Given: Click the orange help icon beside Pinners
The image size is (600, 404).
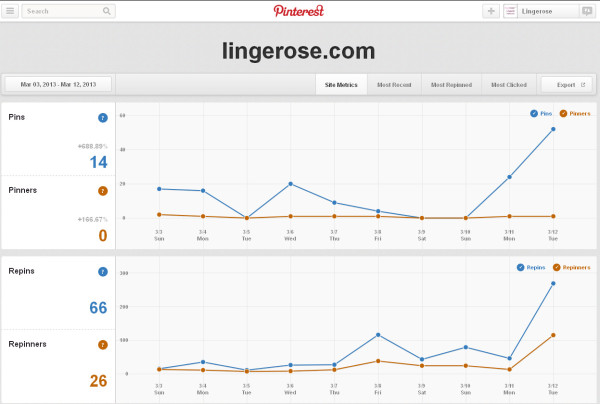Looking at the screenshot, I should [103, 191].
